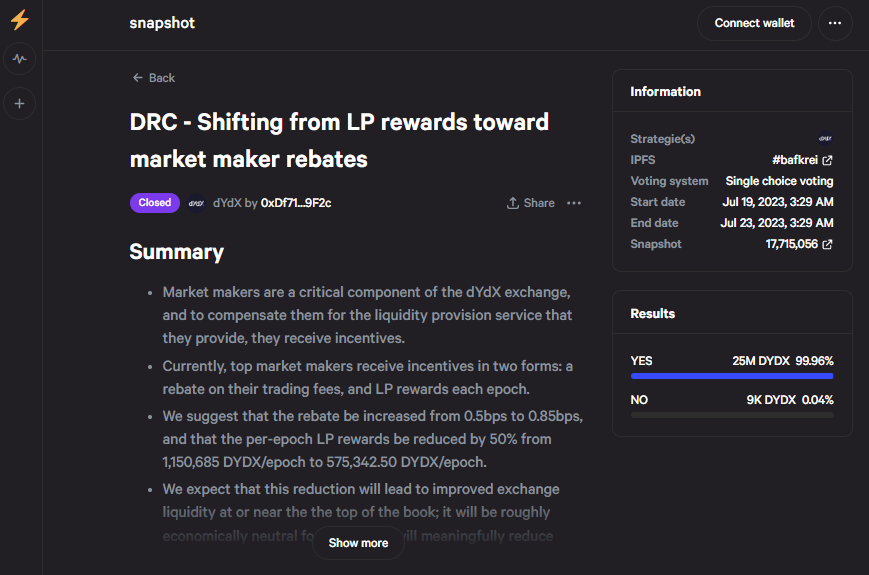Screen dimensions: 869x575
Task: Open the top-right three-dots menu
Action: tap(835, 23)
